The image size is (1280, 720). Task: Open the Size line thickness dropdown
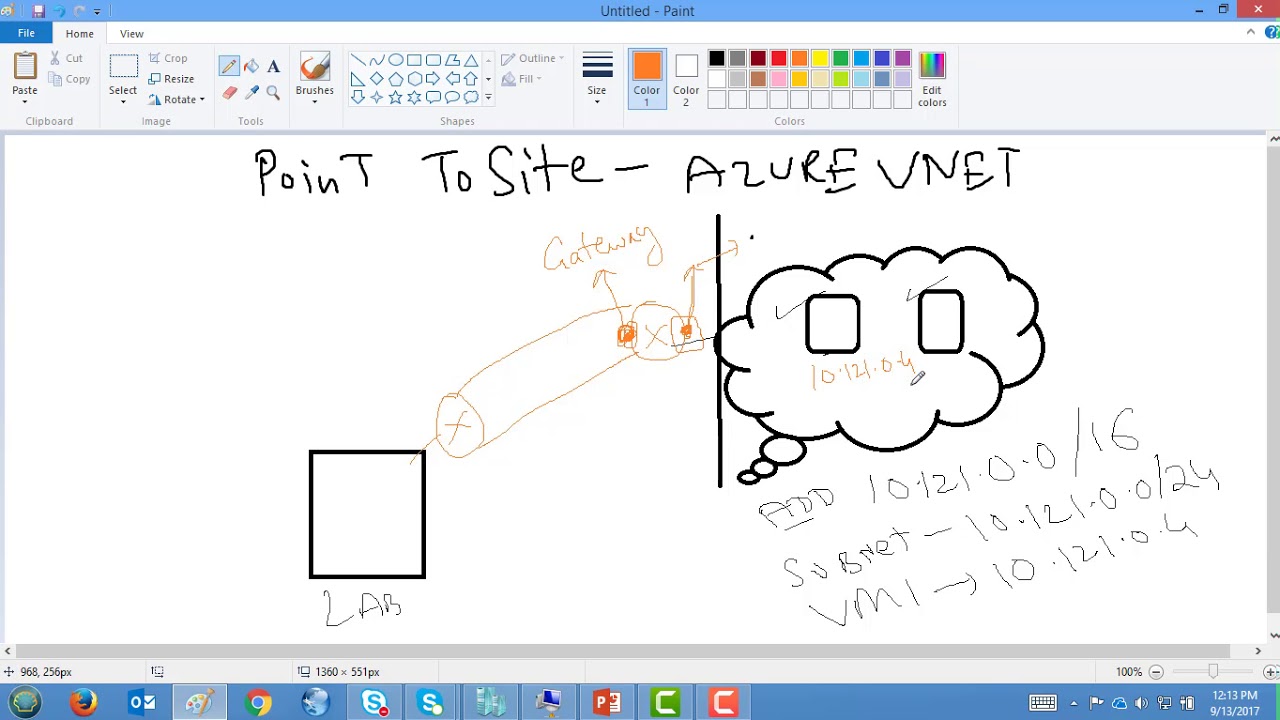point(597,79)
